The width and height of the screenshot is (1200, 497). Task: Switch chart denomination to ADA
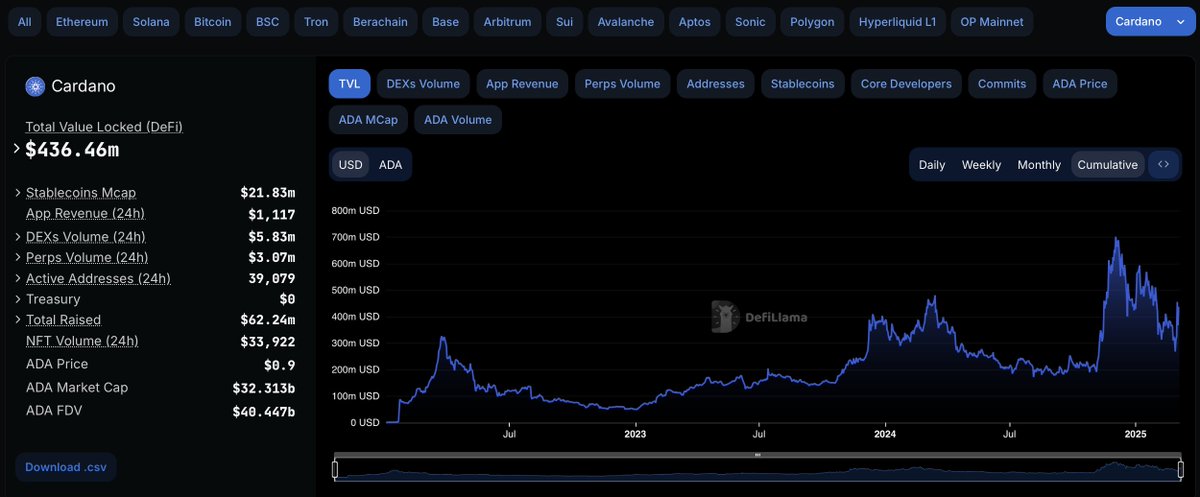(390, 165)
